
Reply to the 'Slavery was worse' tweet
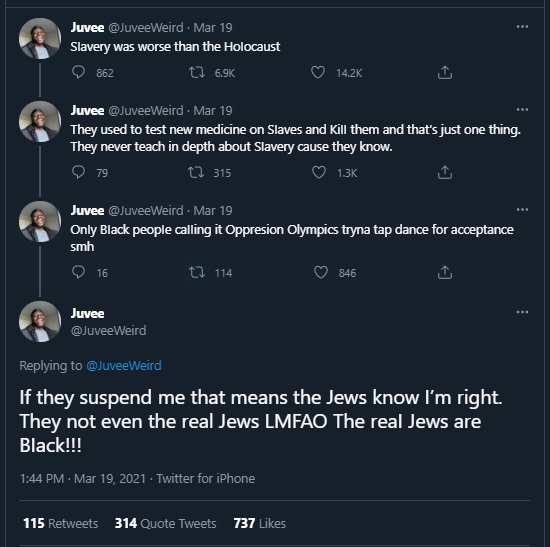point(78,73)
